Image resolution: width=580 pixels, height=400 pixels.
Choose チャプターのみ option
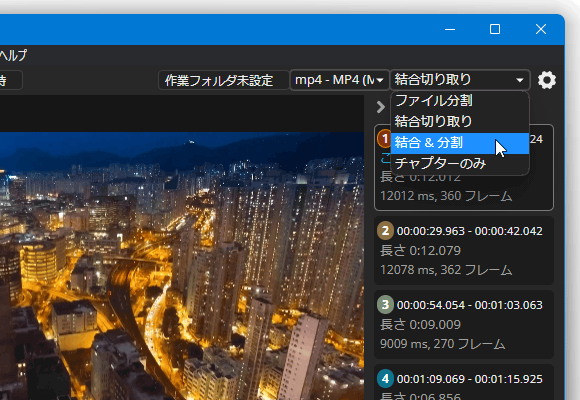[x=460, y=163]
